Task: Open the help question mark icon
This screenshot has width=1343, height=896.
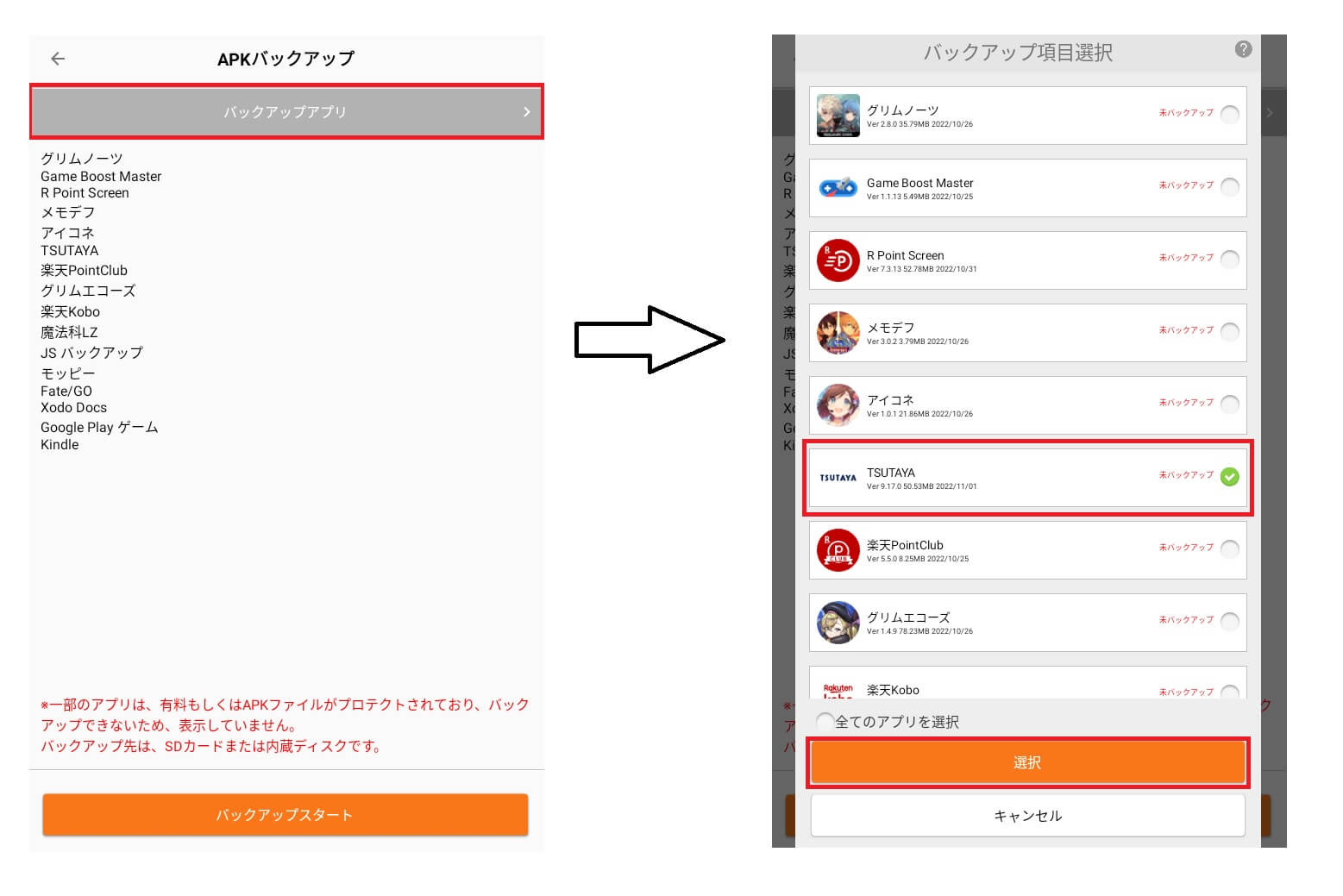Action: click(1243, 49)
